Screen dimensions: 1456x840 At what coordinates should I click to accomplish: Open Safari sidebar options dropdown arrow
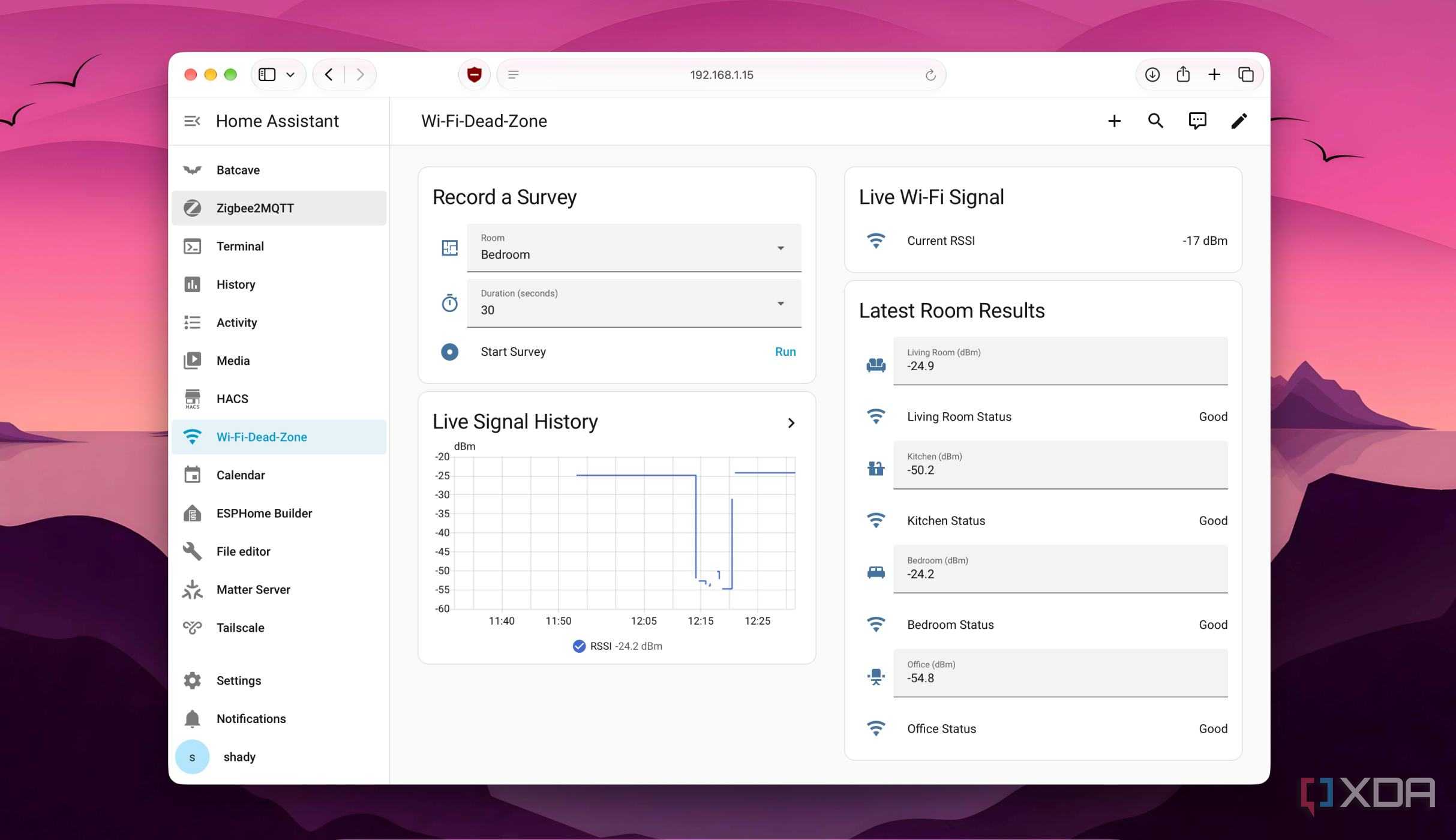pyautogui.click(x=290, y=75)
